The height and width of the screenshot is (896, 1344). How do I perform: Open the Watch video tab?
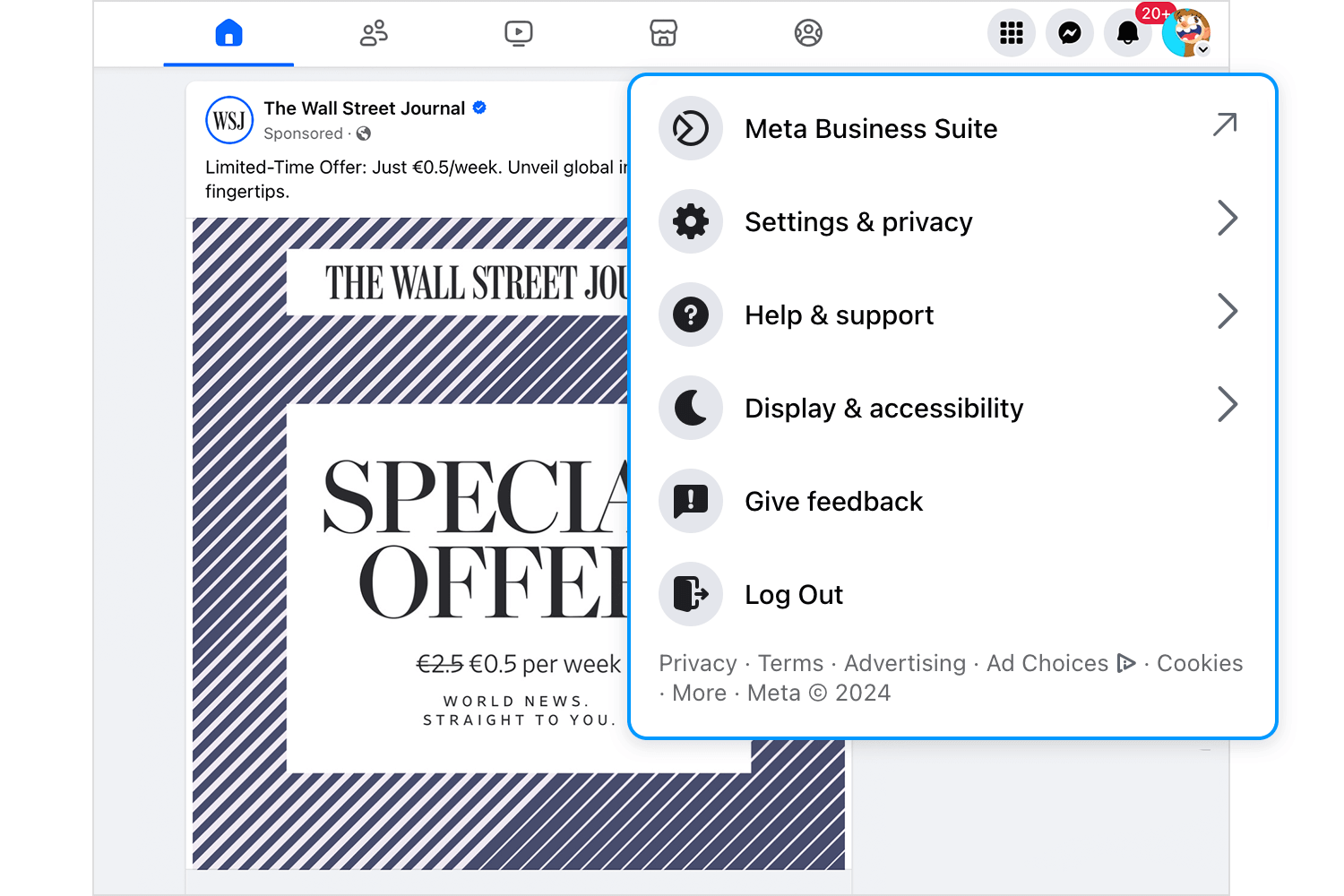click(519, 33)
